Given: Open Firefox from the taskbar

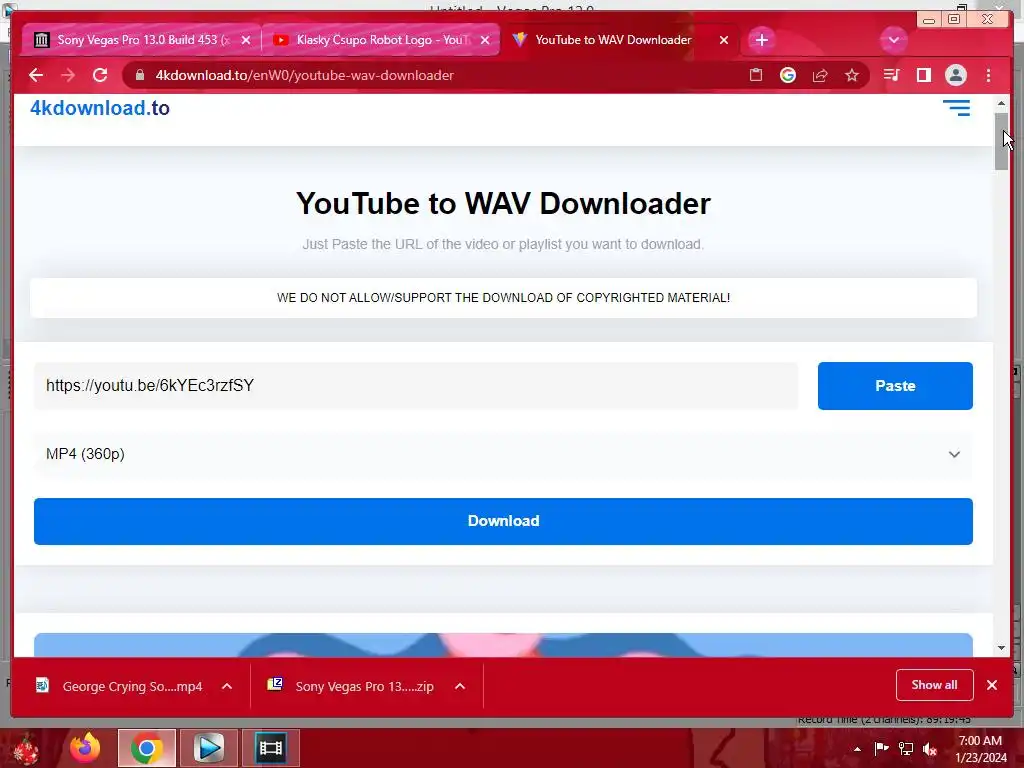Looking at the screenshot, I should [x=85, y=748].
